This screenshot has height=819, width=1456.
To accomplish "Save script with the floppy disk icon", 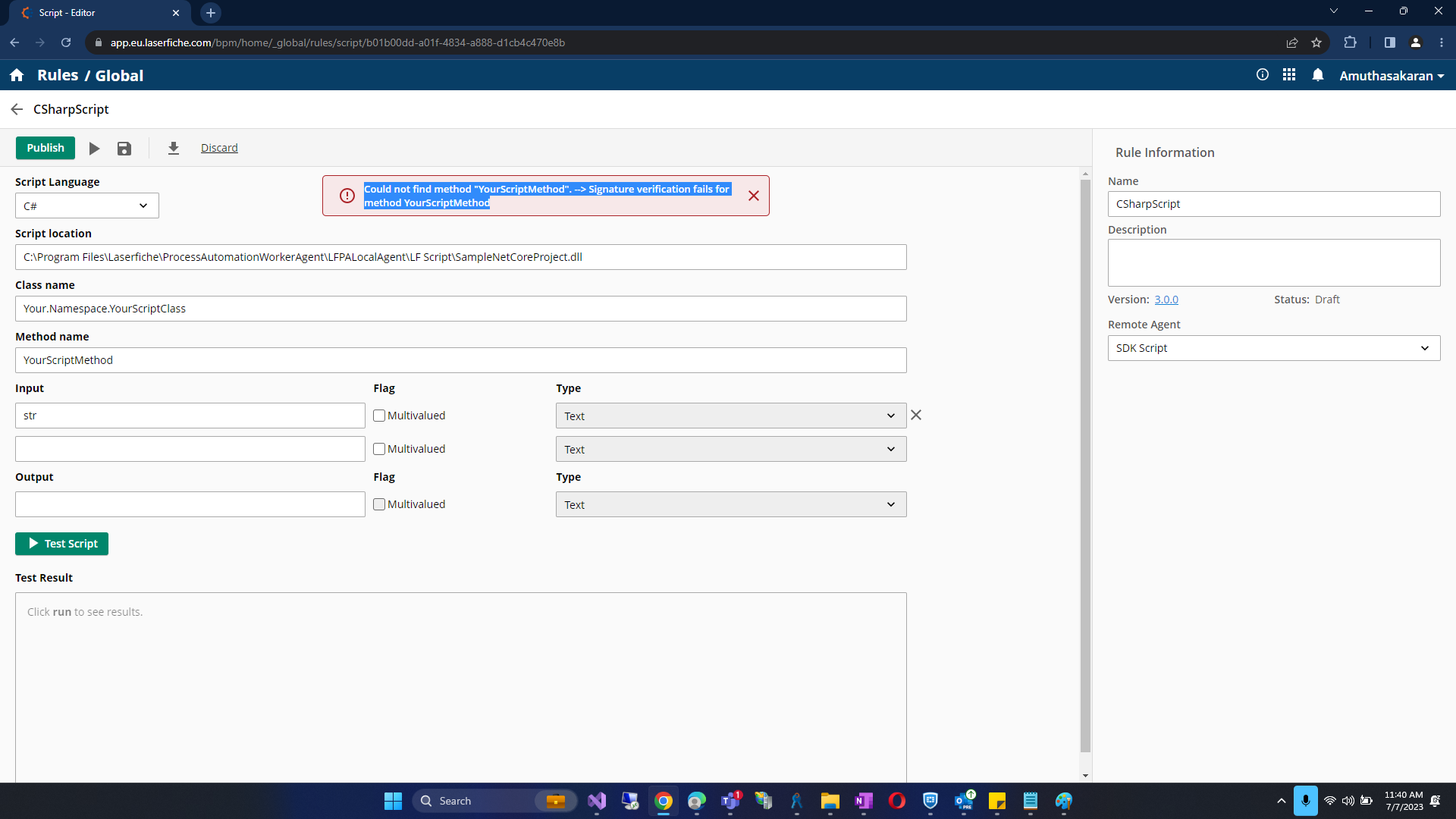I will tap(124, 149).
